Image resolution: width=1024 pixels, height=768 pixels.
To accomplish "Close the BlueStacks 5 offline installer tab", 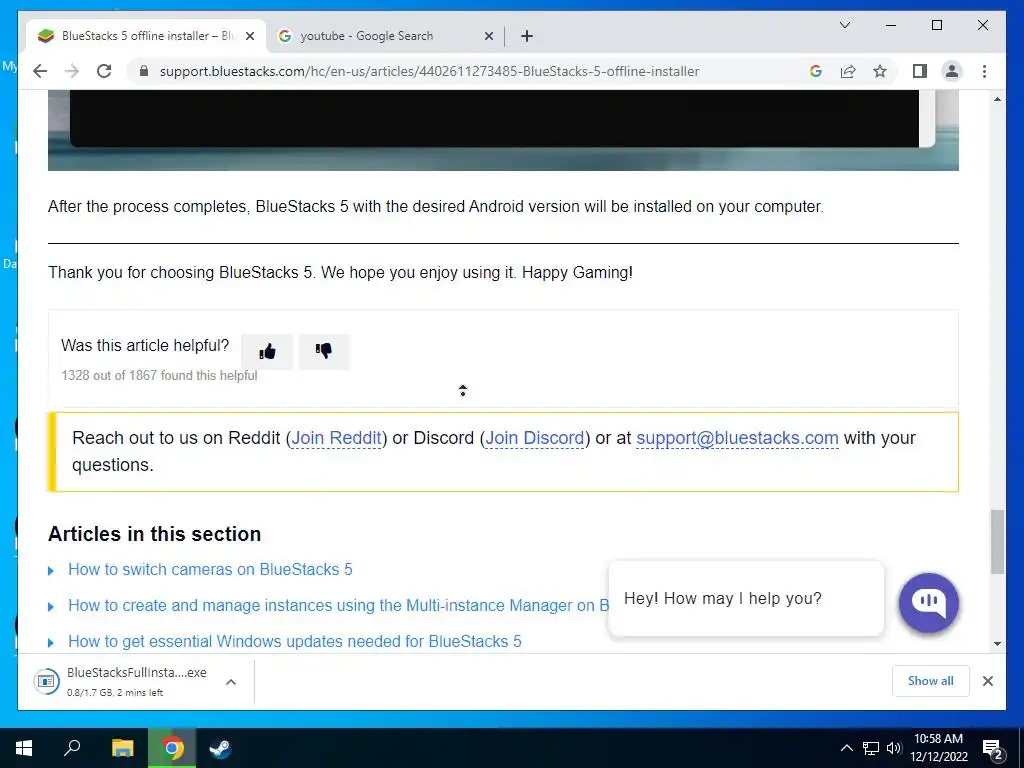I will (x=249, y=36).
